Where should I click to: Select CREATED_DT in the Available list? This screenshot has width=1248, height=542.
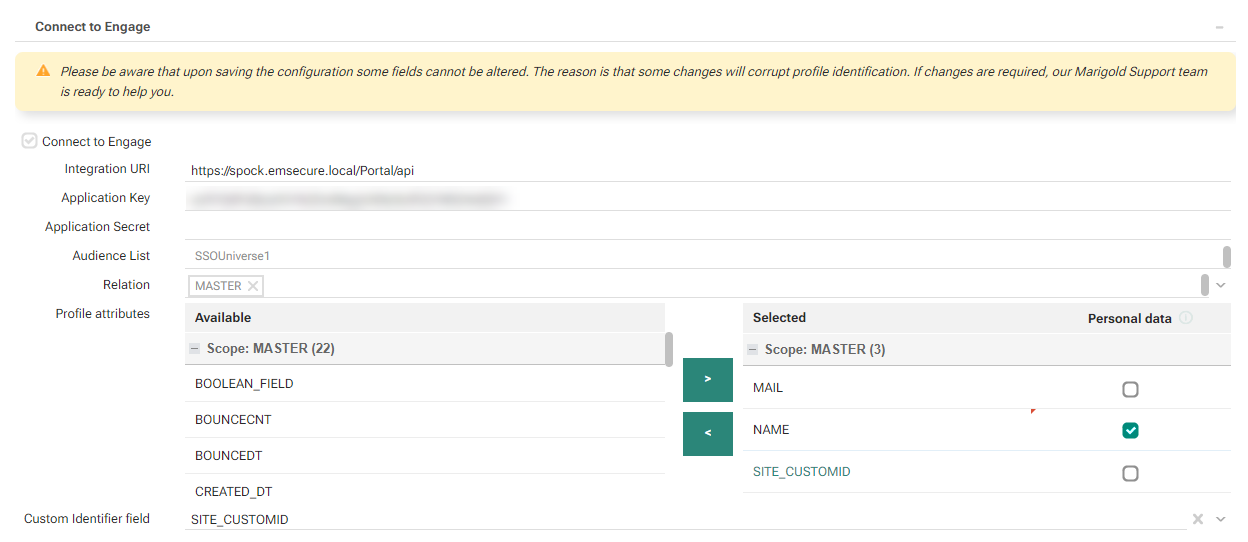233,492
